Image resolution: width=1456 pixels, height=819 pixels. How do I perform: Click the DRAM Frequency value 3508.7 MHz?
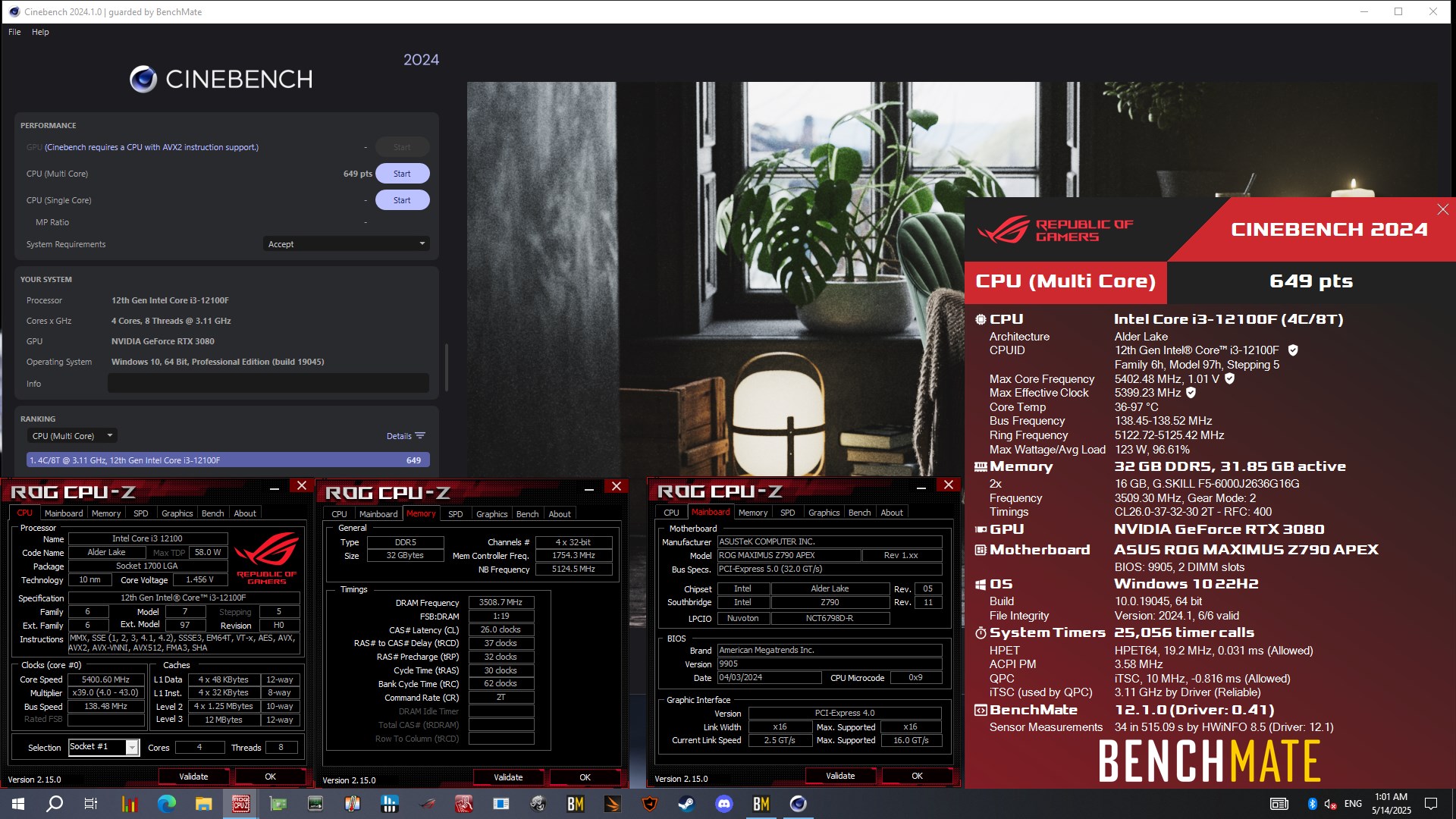(x=501, y=603)
